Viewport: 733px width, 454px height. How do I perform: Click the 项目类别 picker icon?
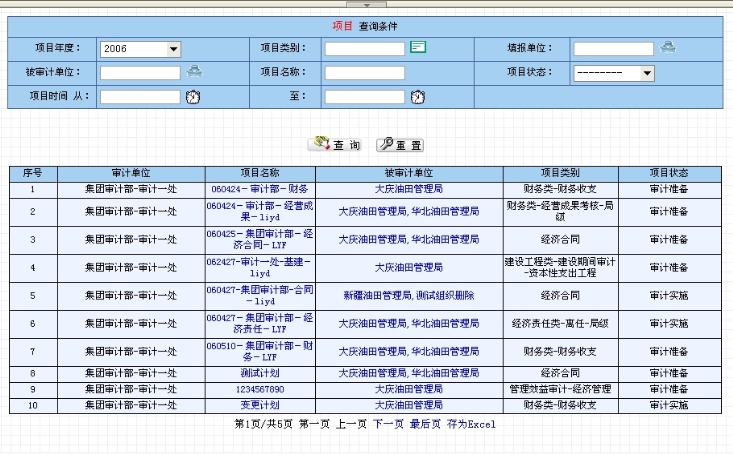(418, 47)
